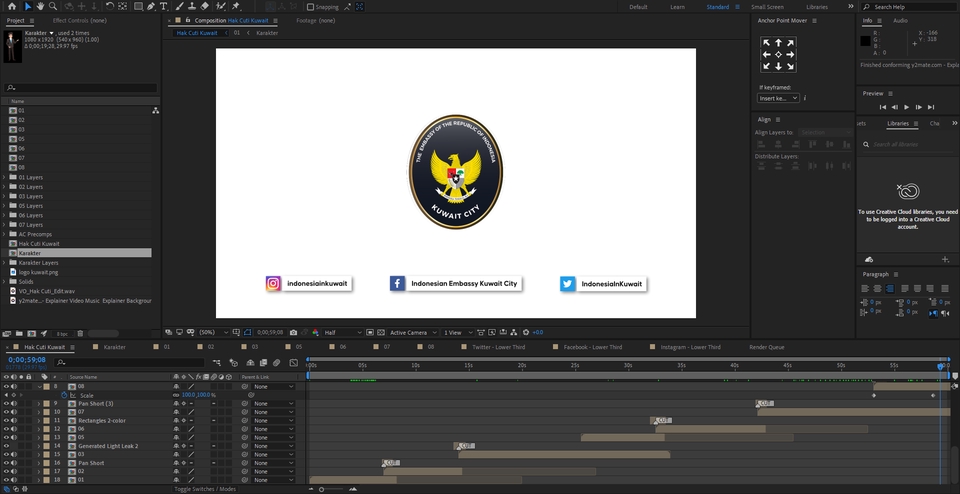Viewport: 960px width, 494px height.
Task: Select the Hand tool
Action: click(40, 7)
